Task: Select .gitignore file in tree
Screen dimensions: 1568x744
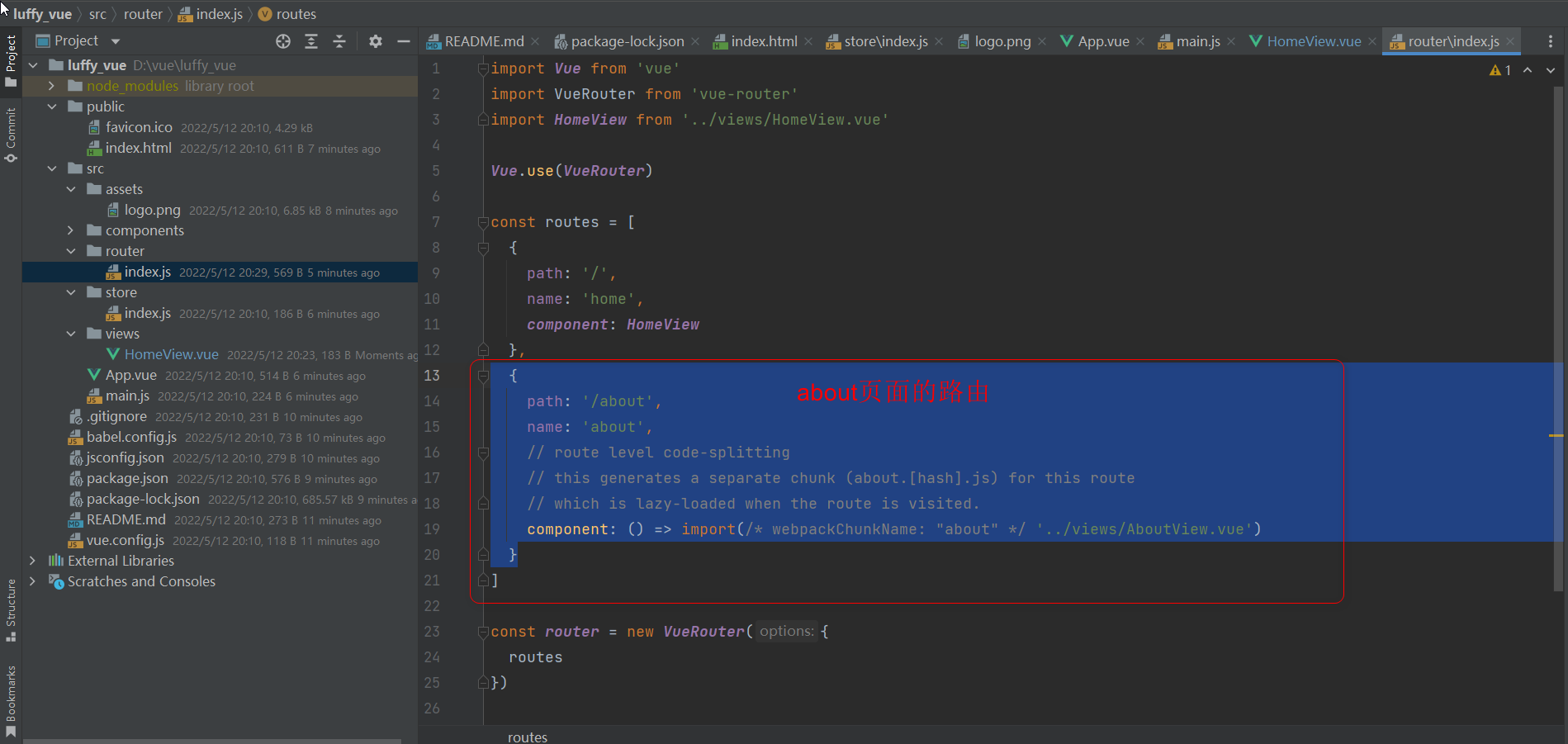Action: point(116,416)
